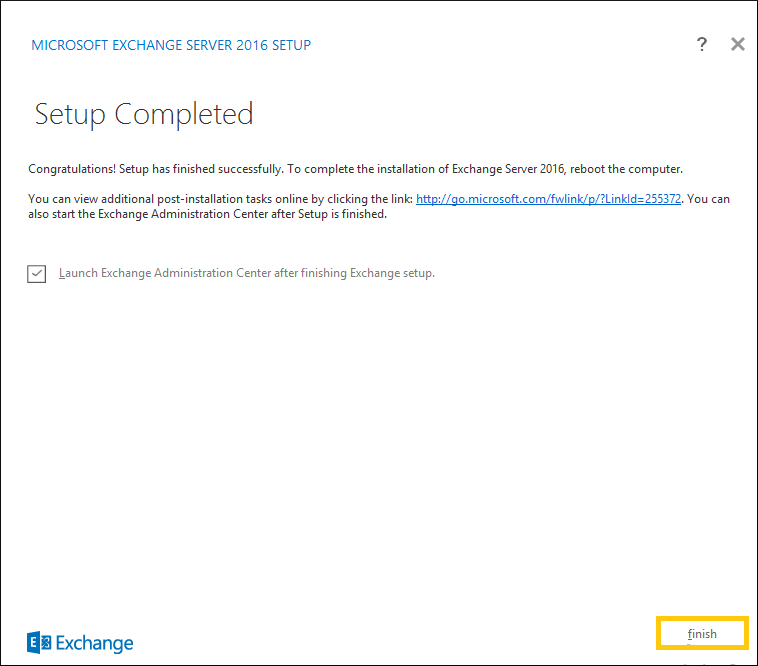Viewport: 758px width, 666px height.
Task: Toggle option via 'Launch Exchange Administration Center' label
Action: click(x=165, y=273)
